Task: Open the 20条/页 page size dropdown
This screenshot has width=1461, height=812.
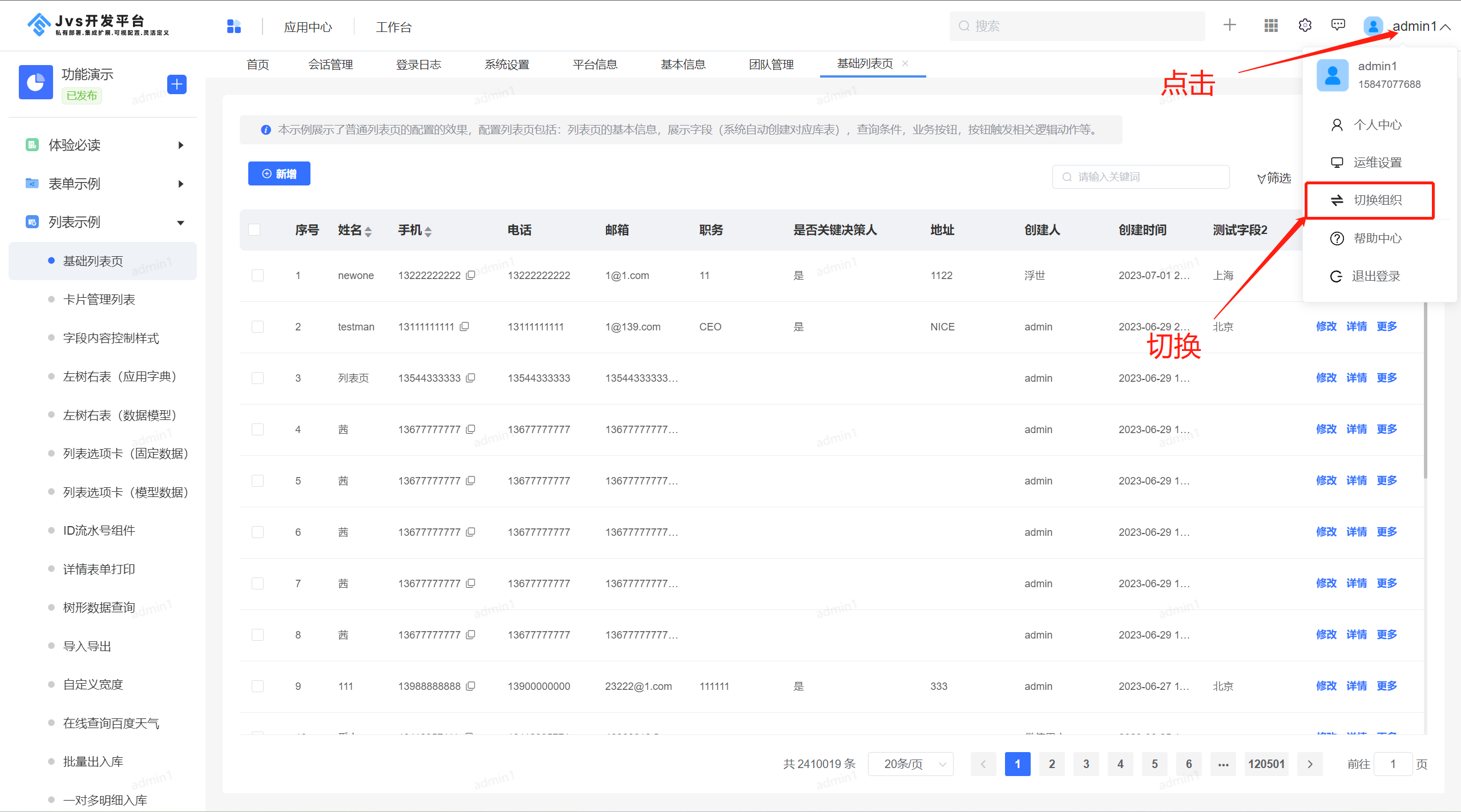Action: 911,764
